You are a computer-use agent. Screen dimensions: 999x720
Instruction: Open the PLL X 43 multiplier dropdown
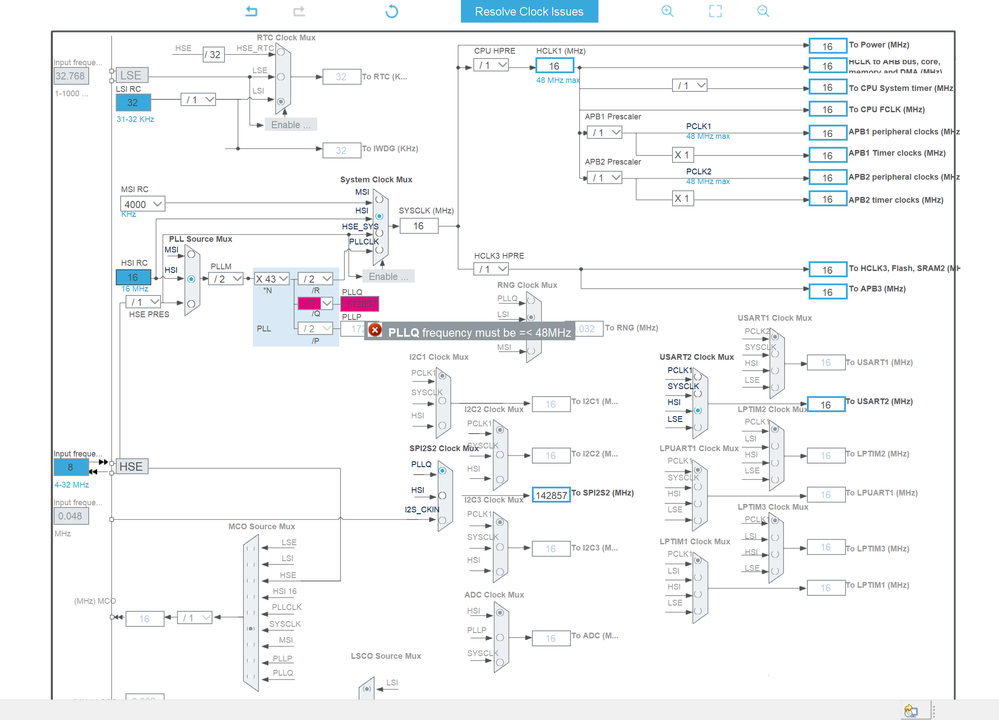coord(271,279)
